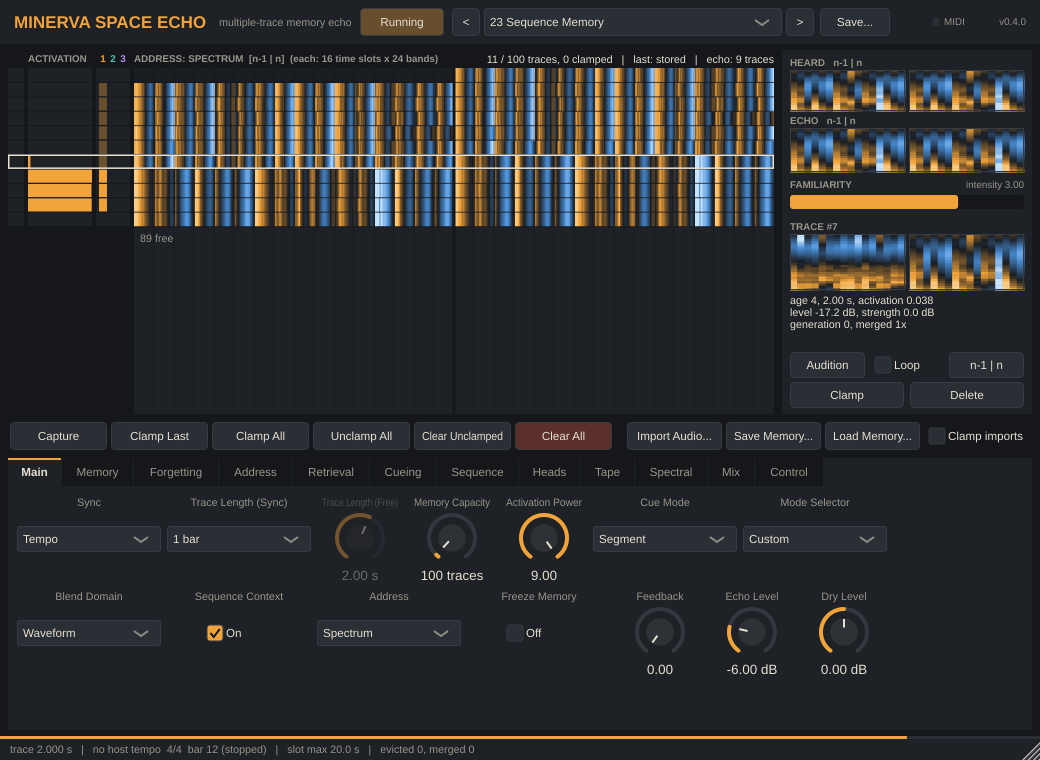The width and height of the screenshot is (1040, 760).
Task: Click the slot max 20.0 s status entry
Action: click(x=323, y=749)
